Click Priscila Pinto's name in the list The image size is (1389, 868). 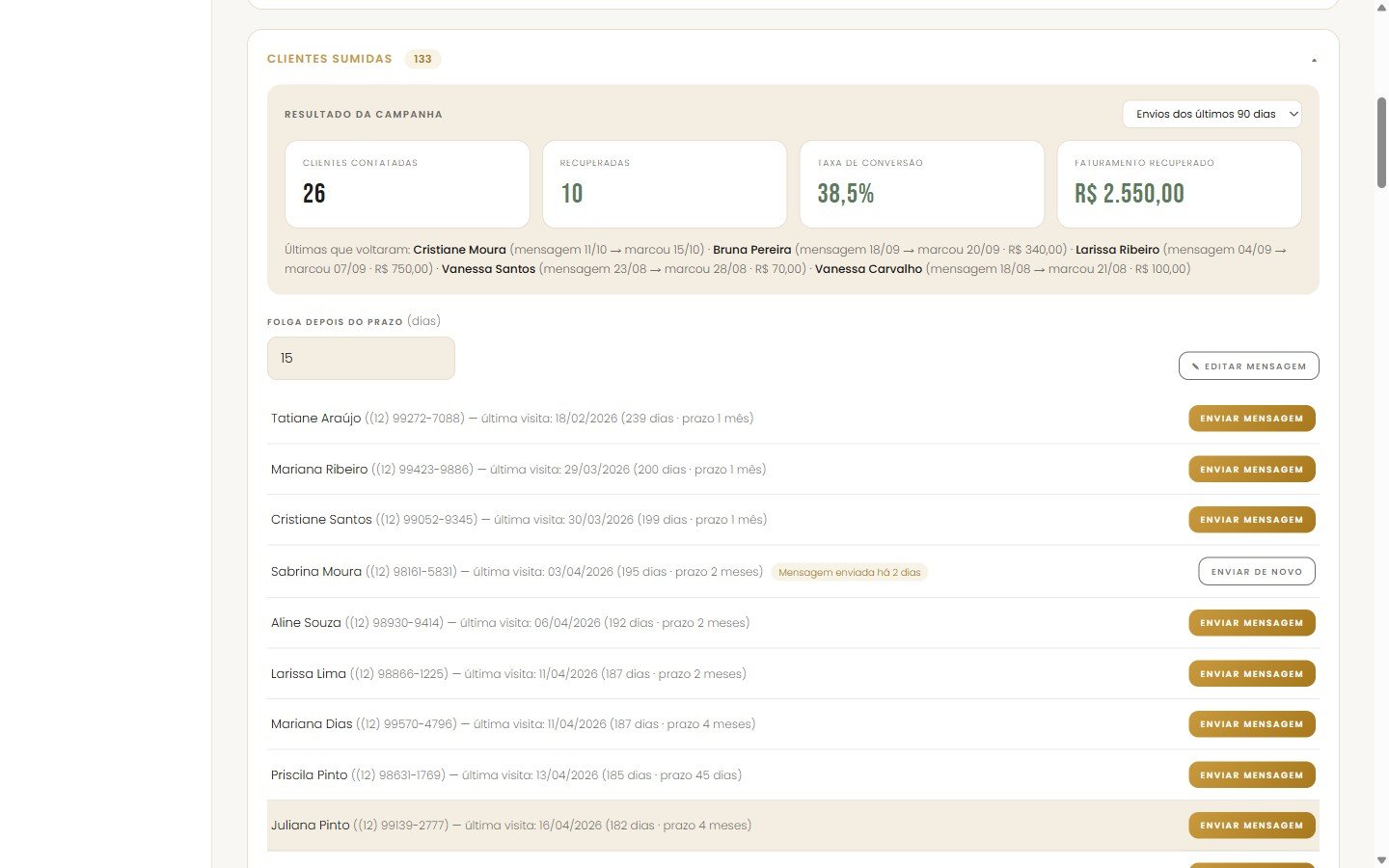point(309,775)
